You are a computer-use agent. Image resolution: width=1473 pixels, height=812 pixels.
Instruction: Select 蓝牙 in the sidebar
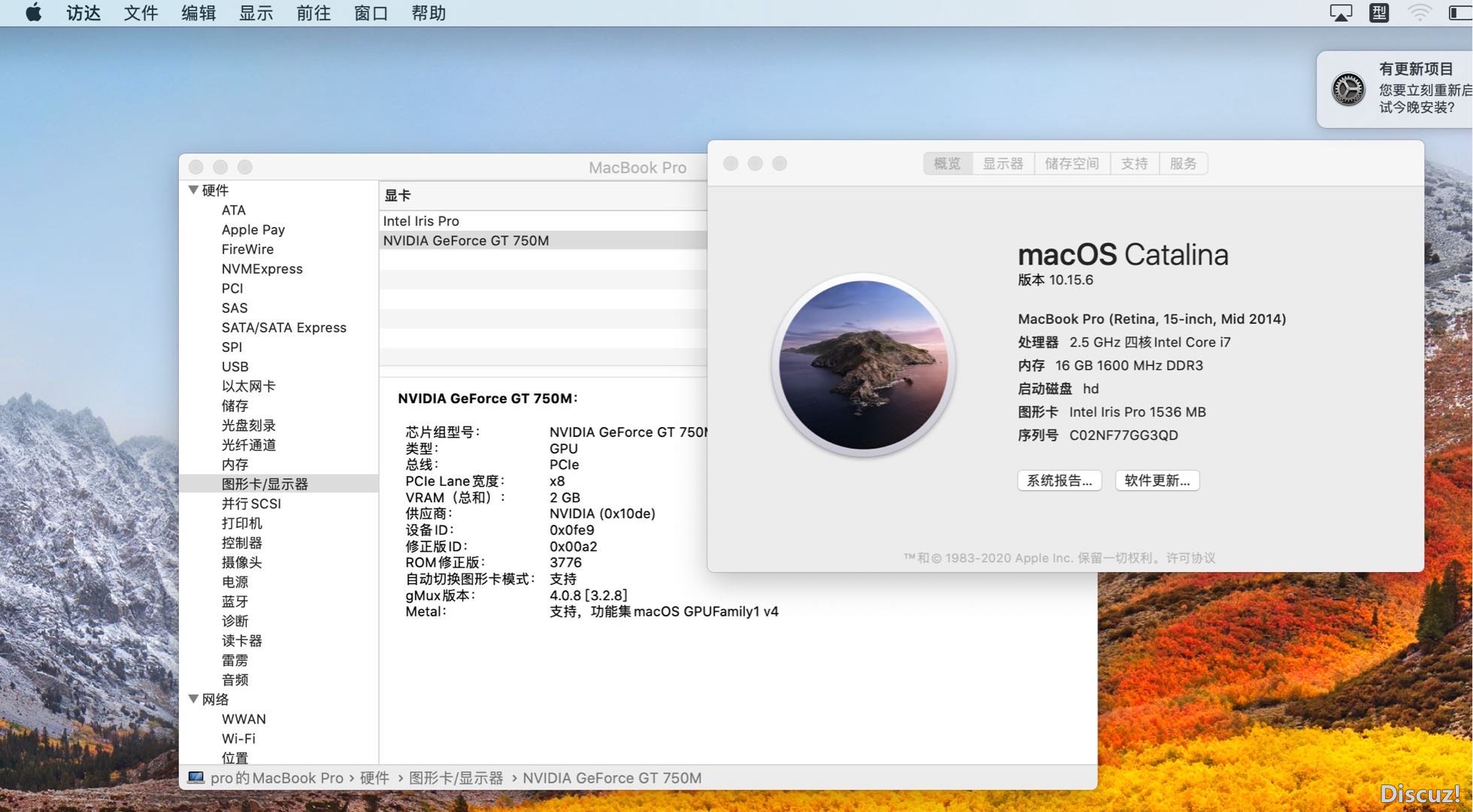click(x=235, y=601)
